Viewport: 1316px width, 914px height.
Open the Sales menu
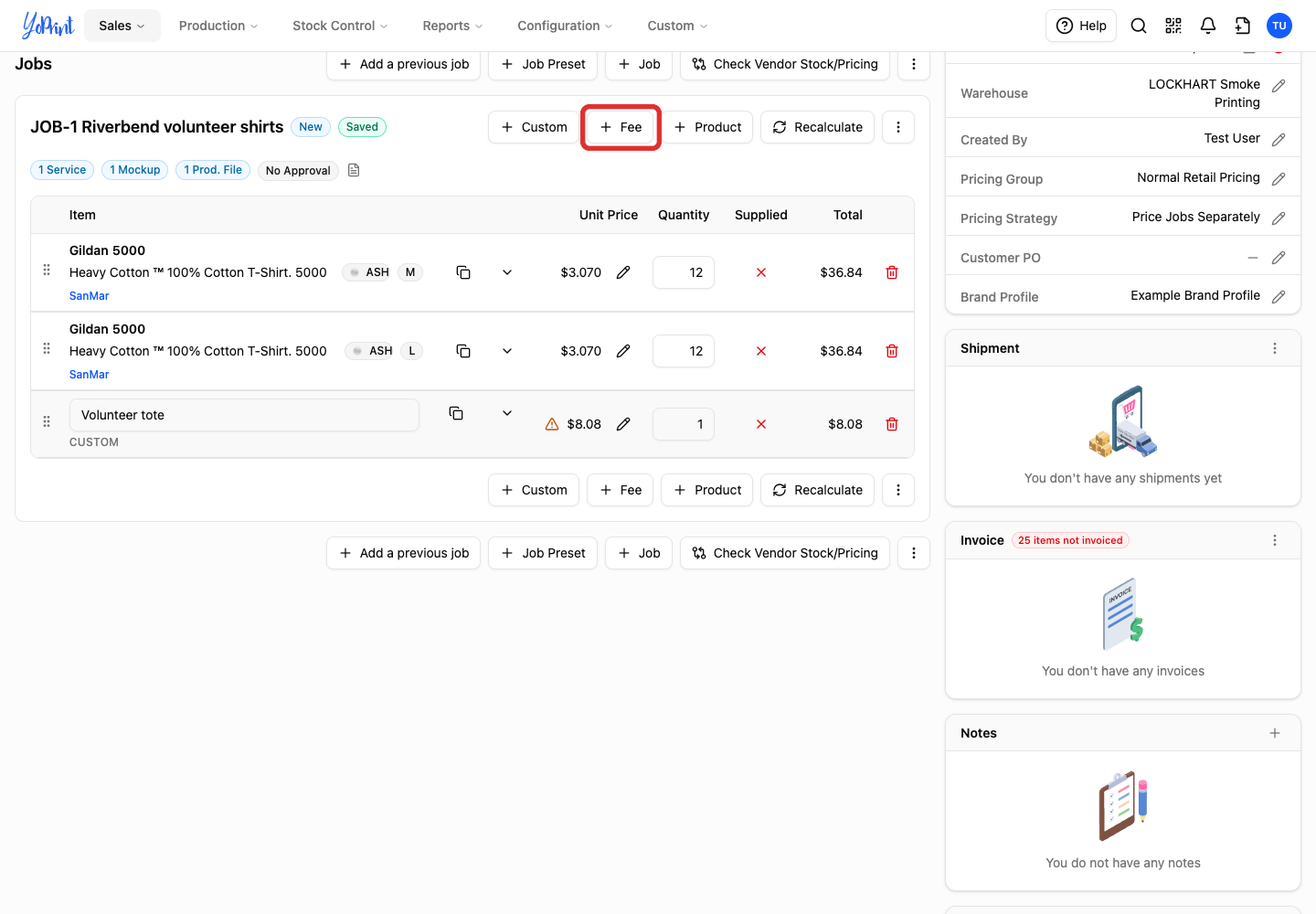pos(122,26)
